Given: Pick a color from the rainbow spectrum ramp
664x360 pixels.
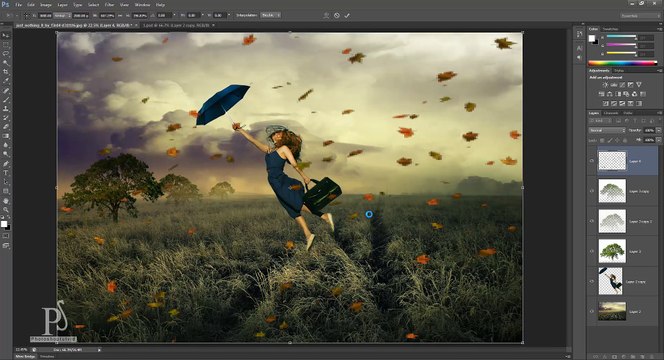Looking at the screenshot, I should 623,63.
